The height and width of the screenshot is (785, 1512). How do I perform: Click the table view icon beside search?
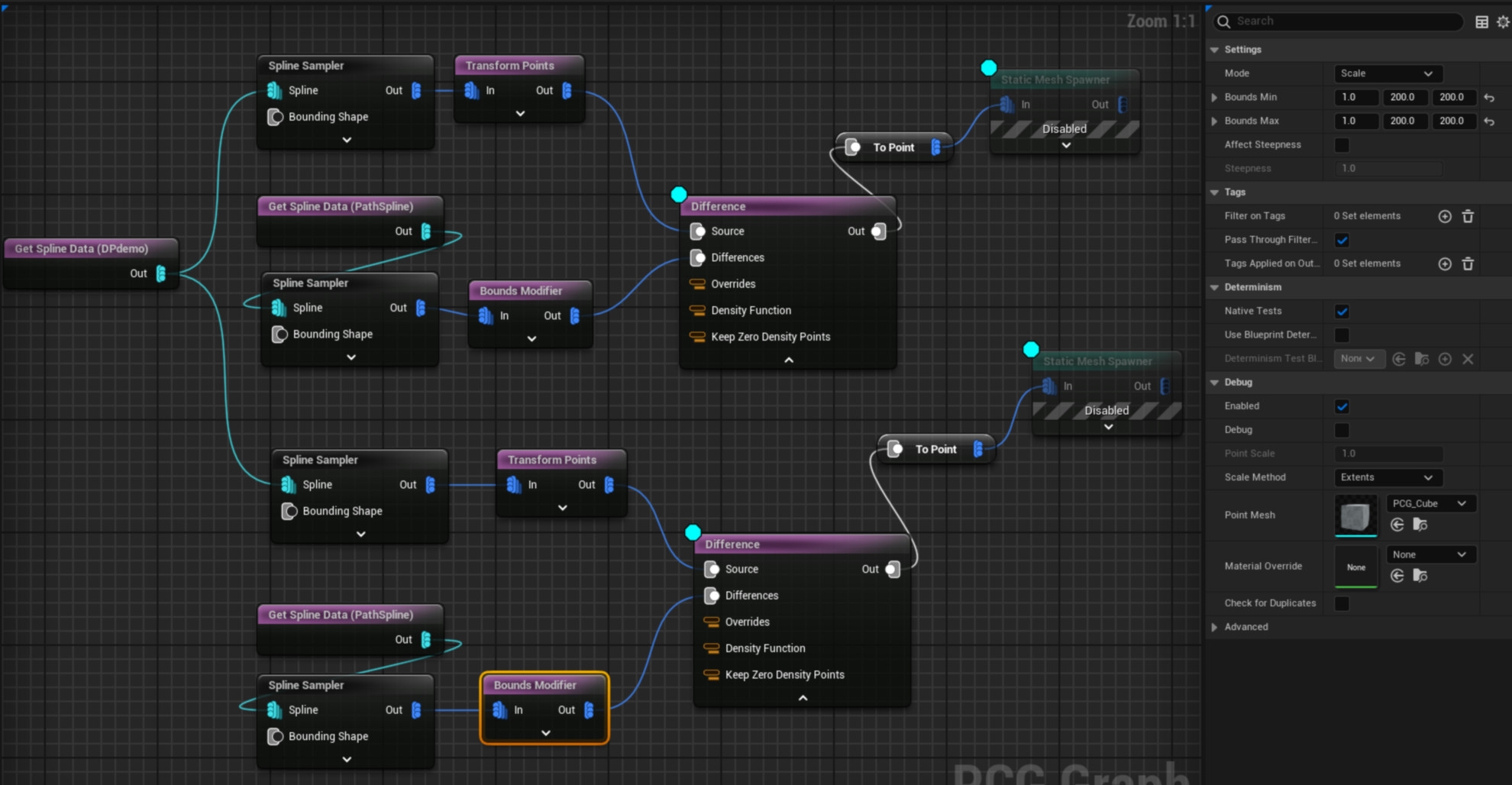tap(1481, 21)
